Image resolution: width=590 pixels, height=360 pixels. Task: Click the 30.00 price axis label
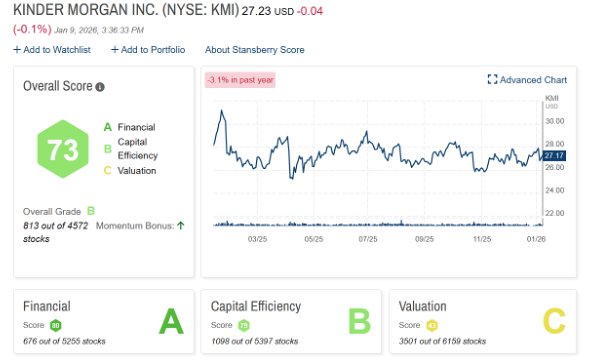click(555, 121)
